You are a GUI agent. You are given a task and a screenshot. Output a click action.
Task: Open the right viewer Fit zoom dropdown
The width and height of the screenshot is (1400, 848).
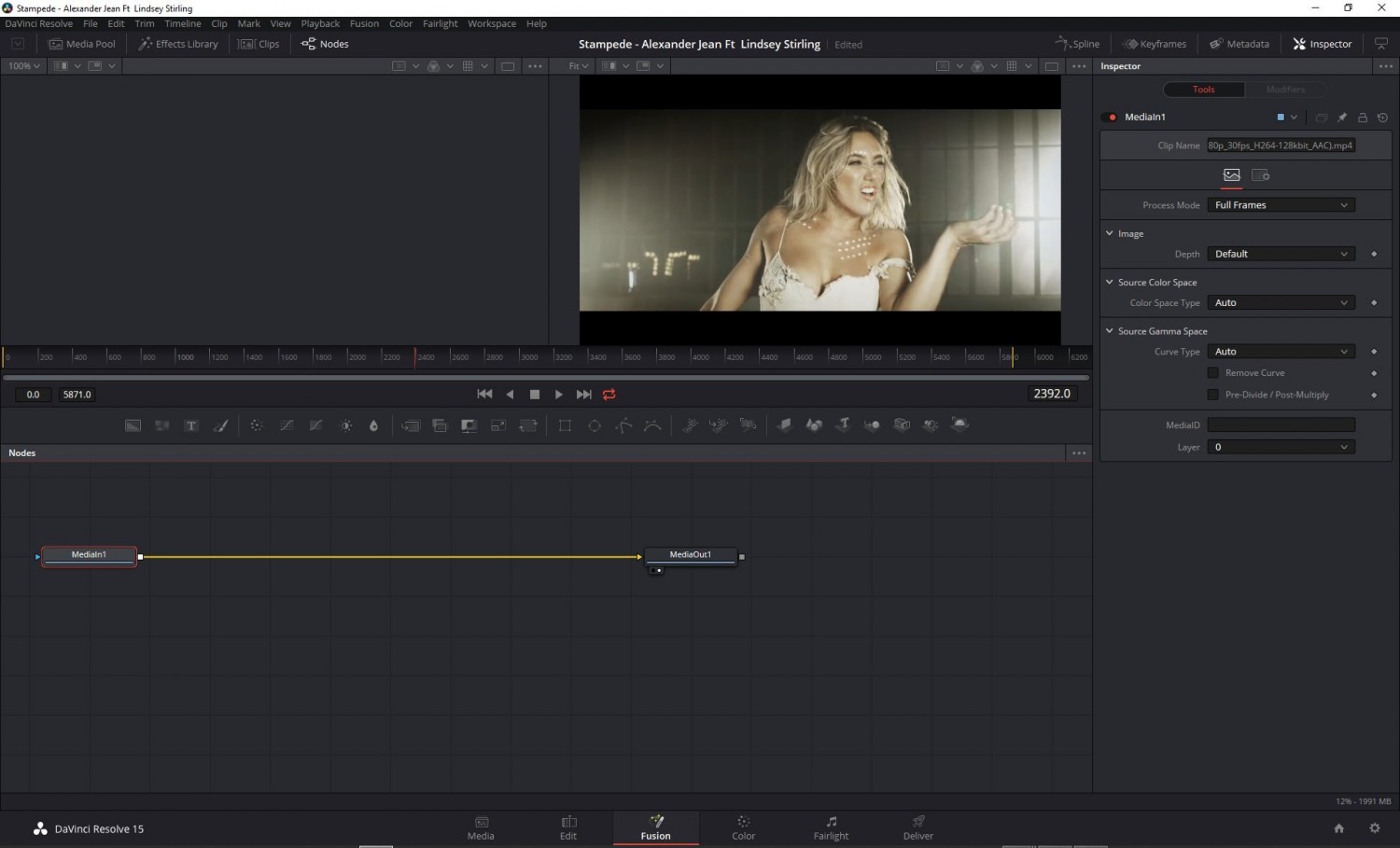tap(579, 66)
